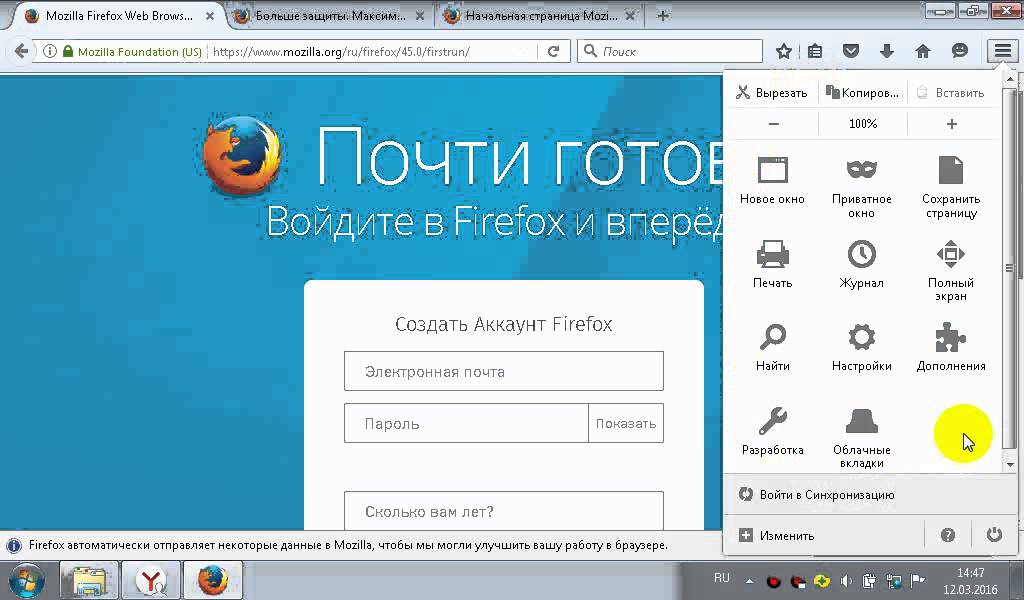Click the Поиск search box
This screenshot has width=1024, height=600.
pos(670,51)
